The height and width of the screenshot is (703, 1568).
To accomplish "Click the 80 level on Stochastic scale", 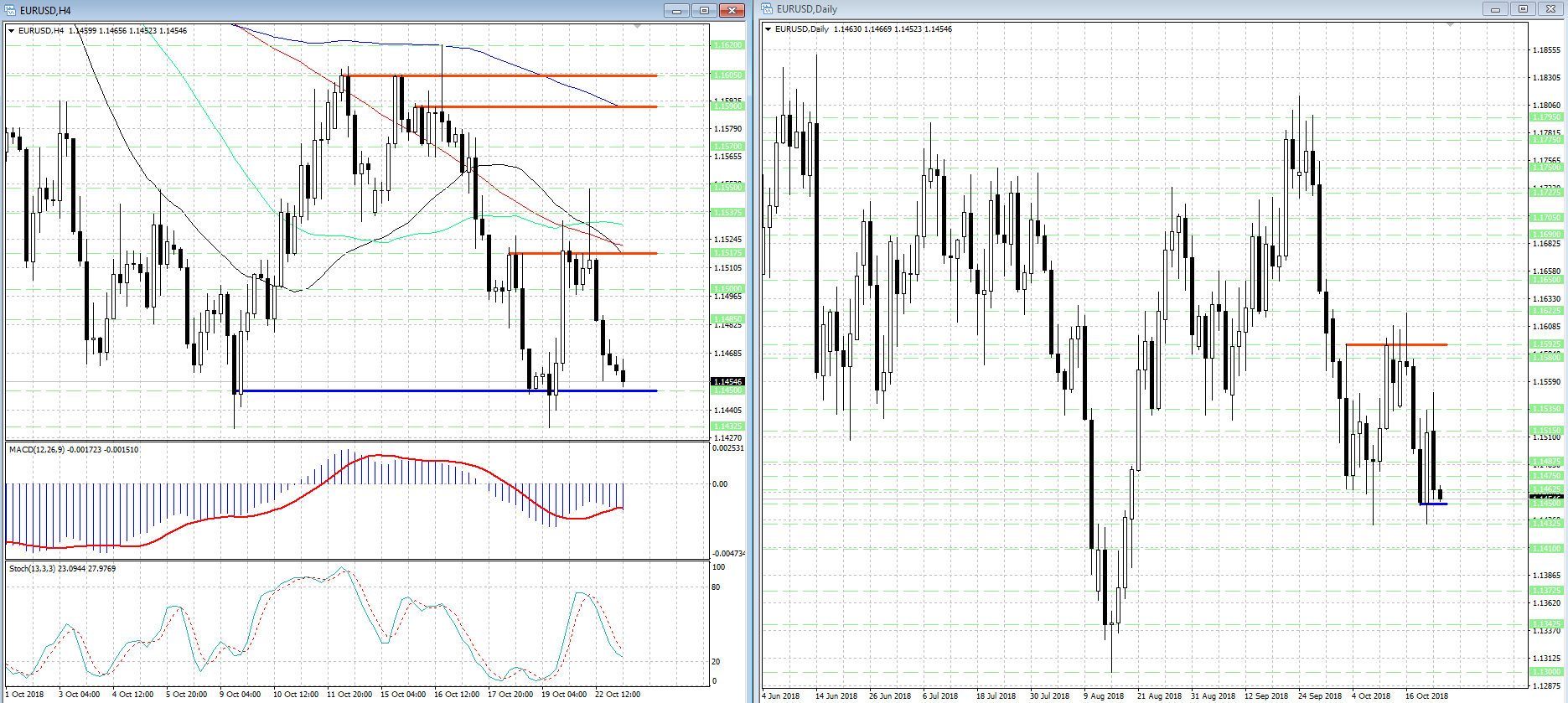I will pyautogui.click(x=716, y=587).
